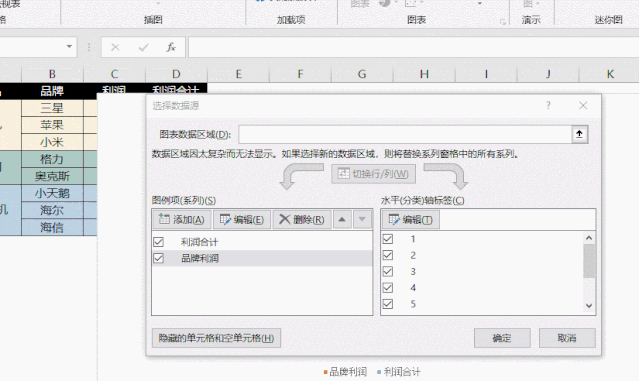Click the 海信 cell
Screen dimensions: 639x381
[x=52, y=227]
